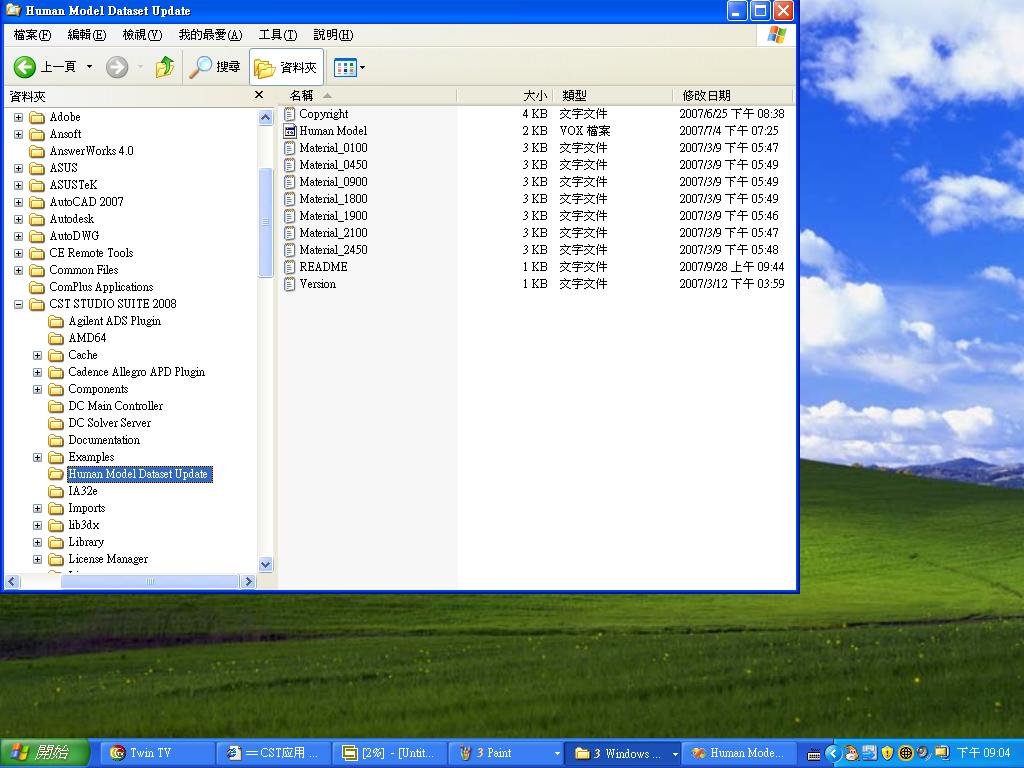This screenshot has width=1024, height=768.
Task: Select the README file icon
Action: (x=290, y=266)
